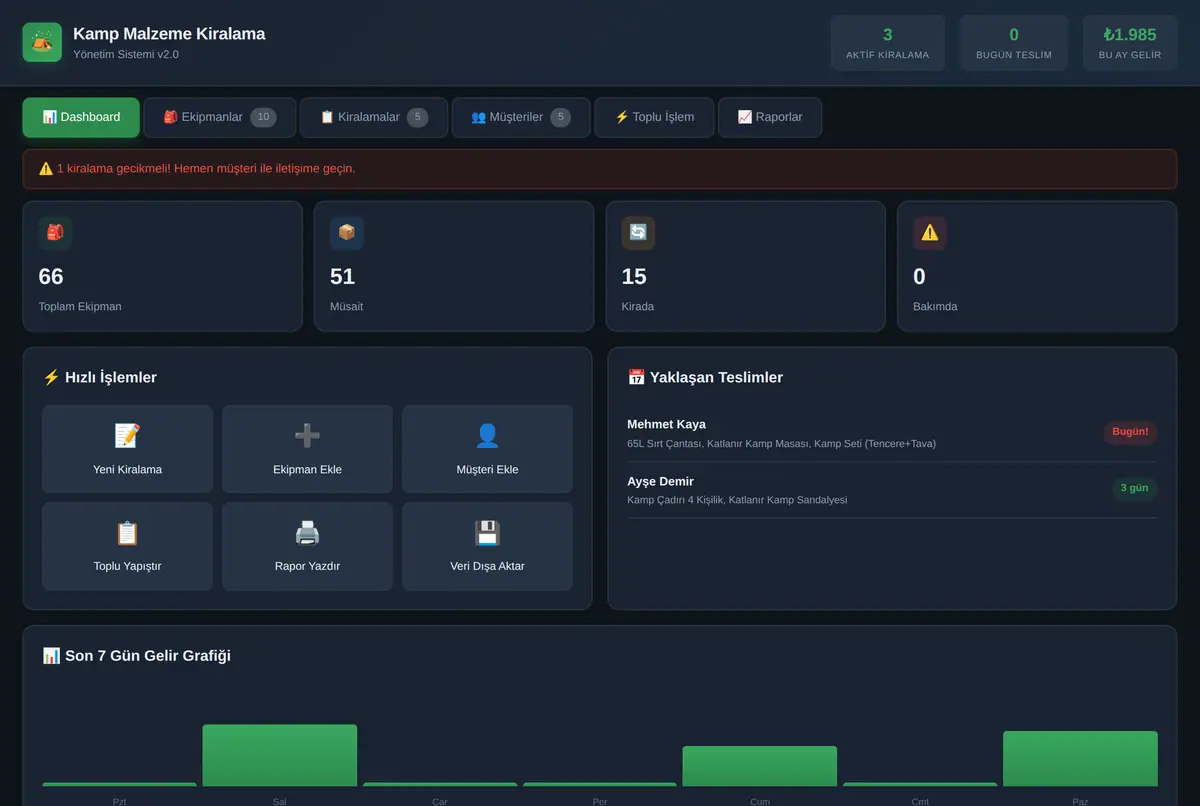Screen dimensions: 1200x806
Task: Click the Aktif Kiralama header stat
Action: point(888,43)
